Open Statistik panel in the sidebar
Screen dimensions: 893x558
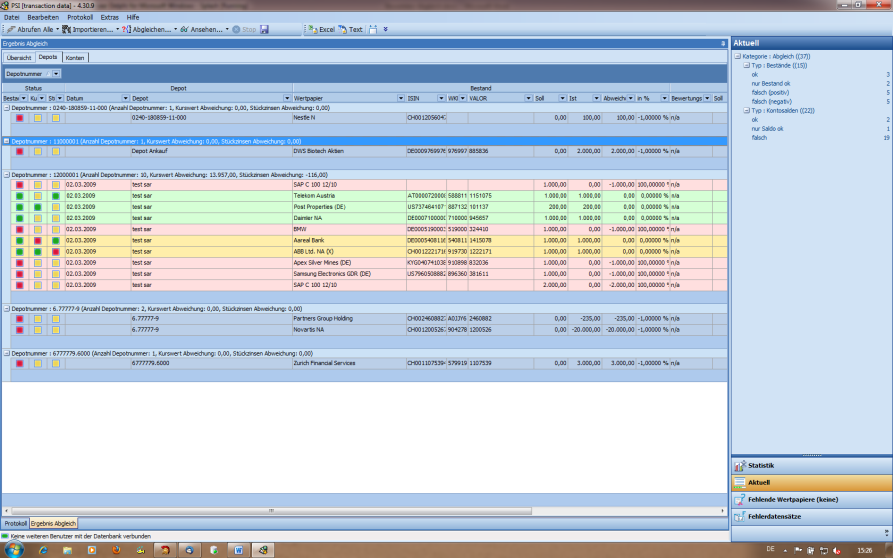click(x=761, y=465)
